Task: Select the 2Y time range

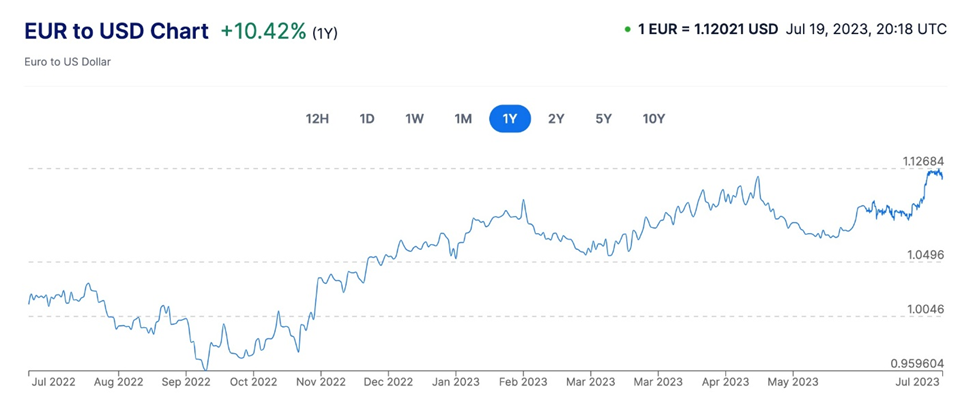Action: click(x=557, y=119)
